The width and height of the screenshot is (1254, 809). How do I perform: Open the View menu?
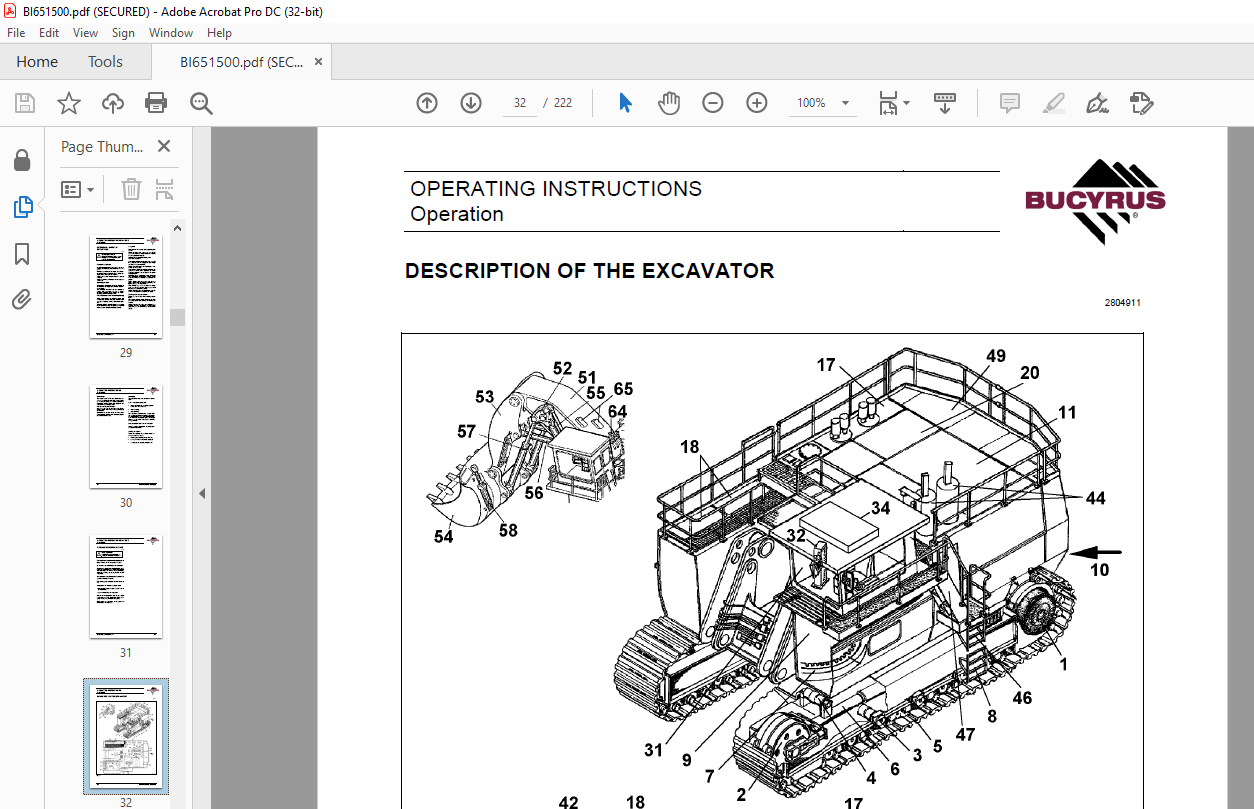click(86, 33)
